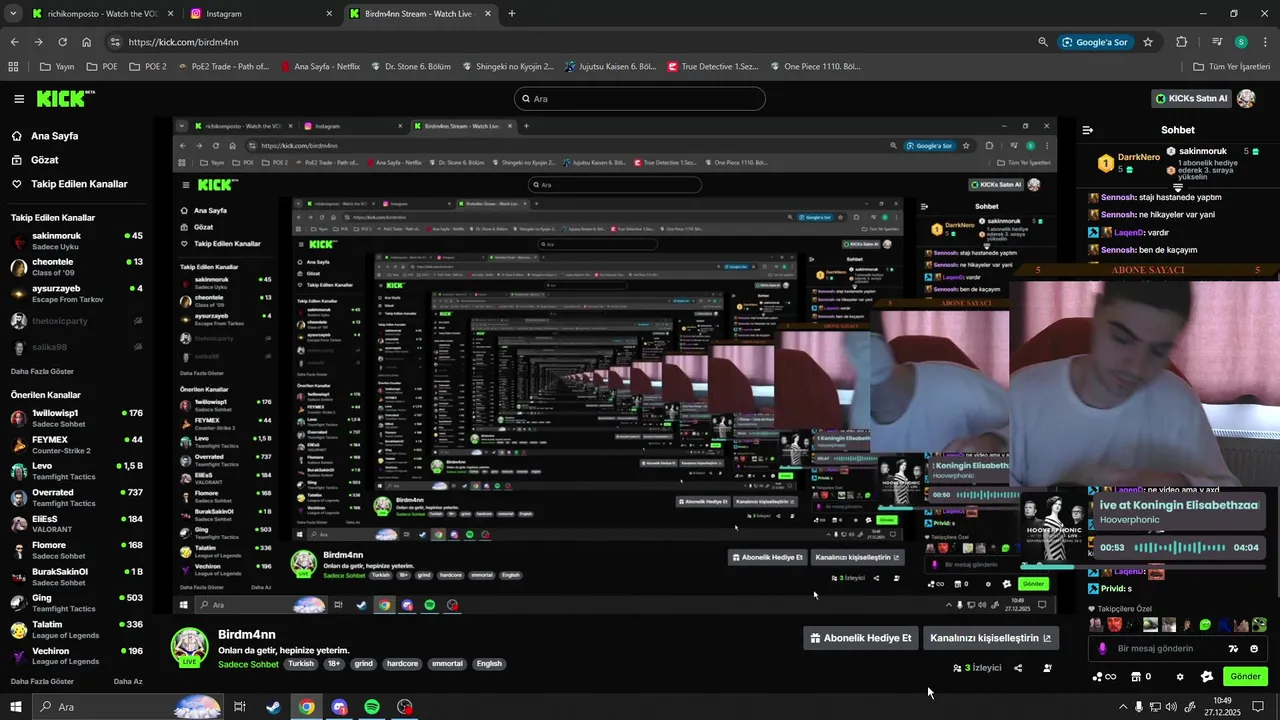Image resolution: width=1280 pixels, height=720 pixels.
Task: Reload the page in Chrome
Action: 62,42
